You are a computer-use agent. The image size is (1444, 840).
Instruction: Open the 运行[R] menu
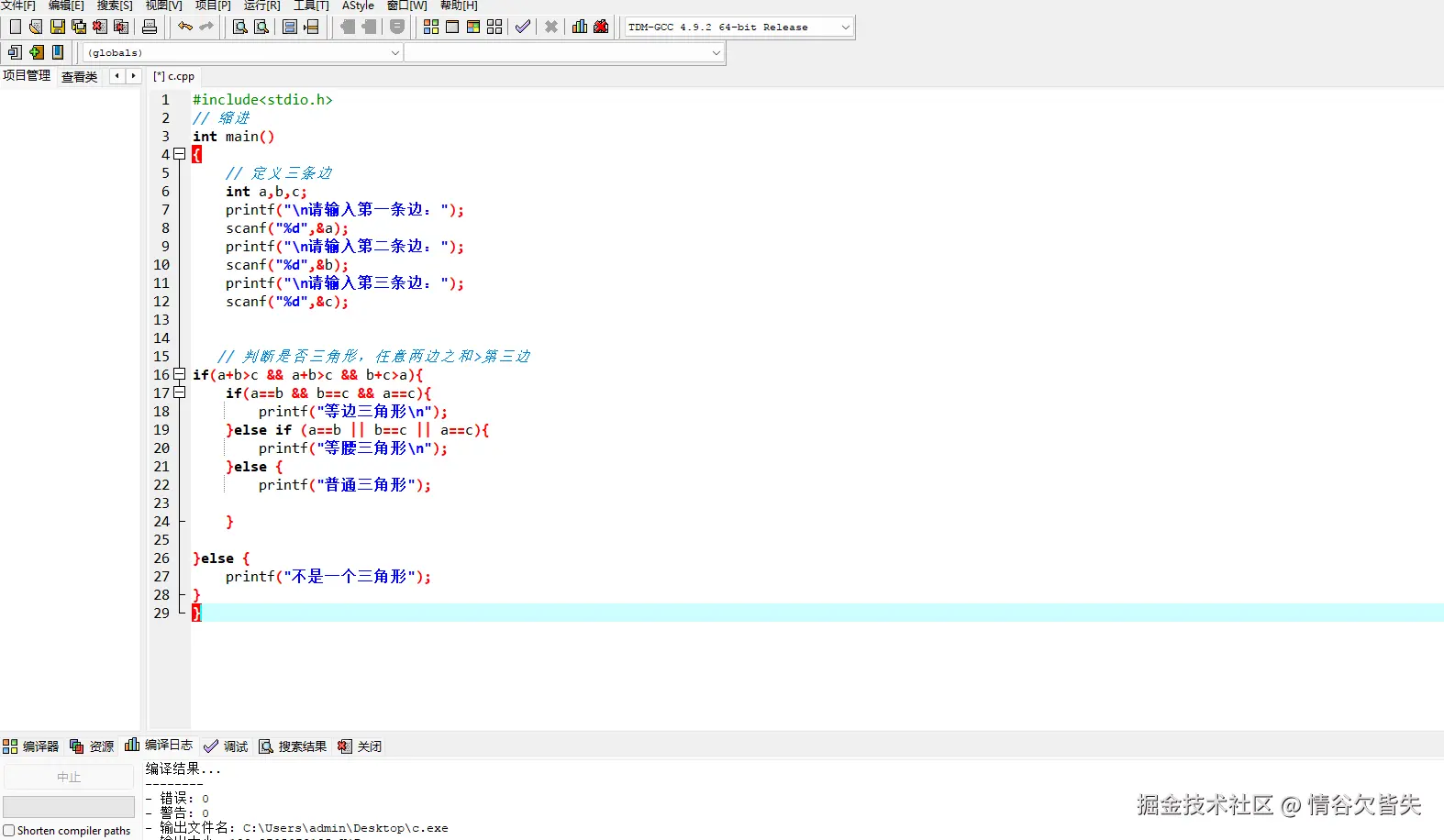262,6
